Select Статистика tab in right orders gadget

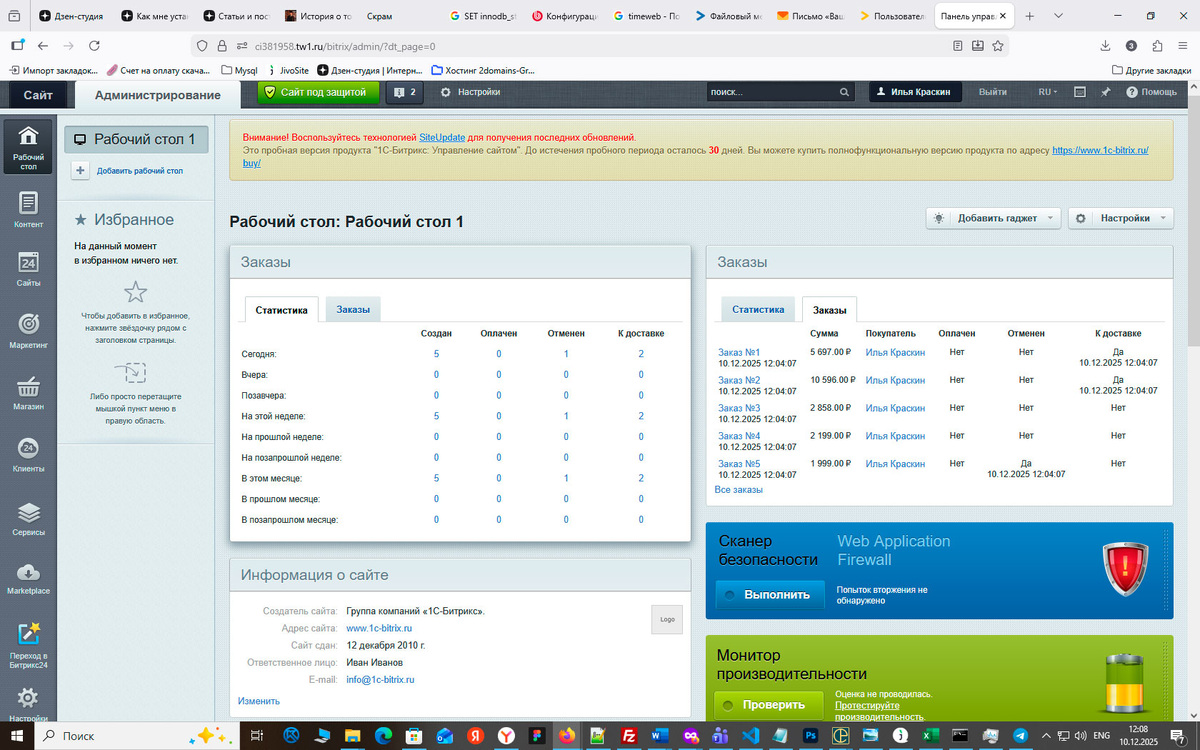pyautogui.click(x=758, y=310)
